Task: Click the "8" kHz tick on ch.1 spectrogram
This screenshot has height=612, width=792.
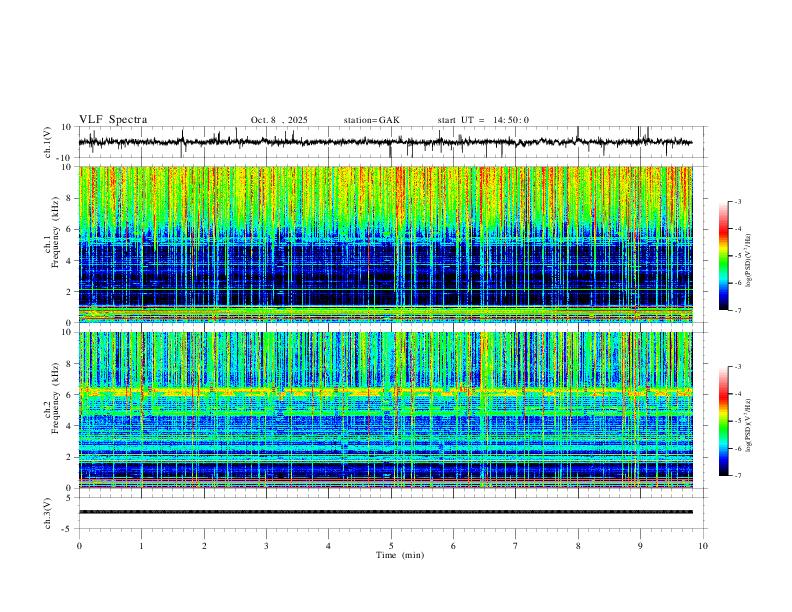Action: (70, 198)
